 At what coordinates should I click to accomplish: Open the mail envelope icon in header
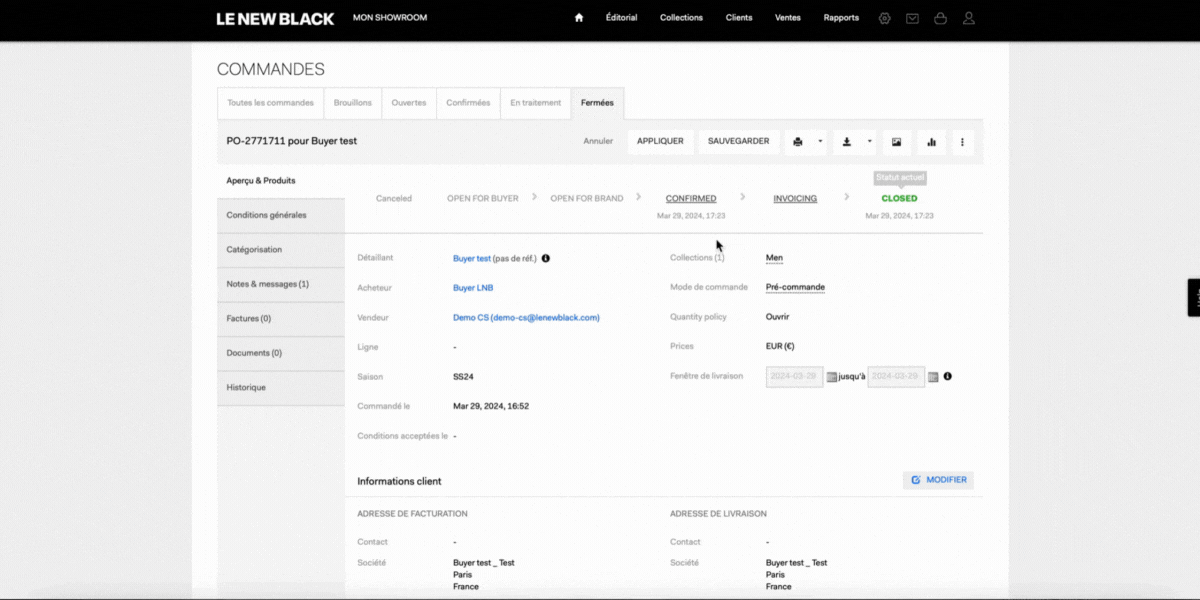(x=912, y=18)
